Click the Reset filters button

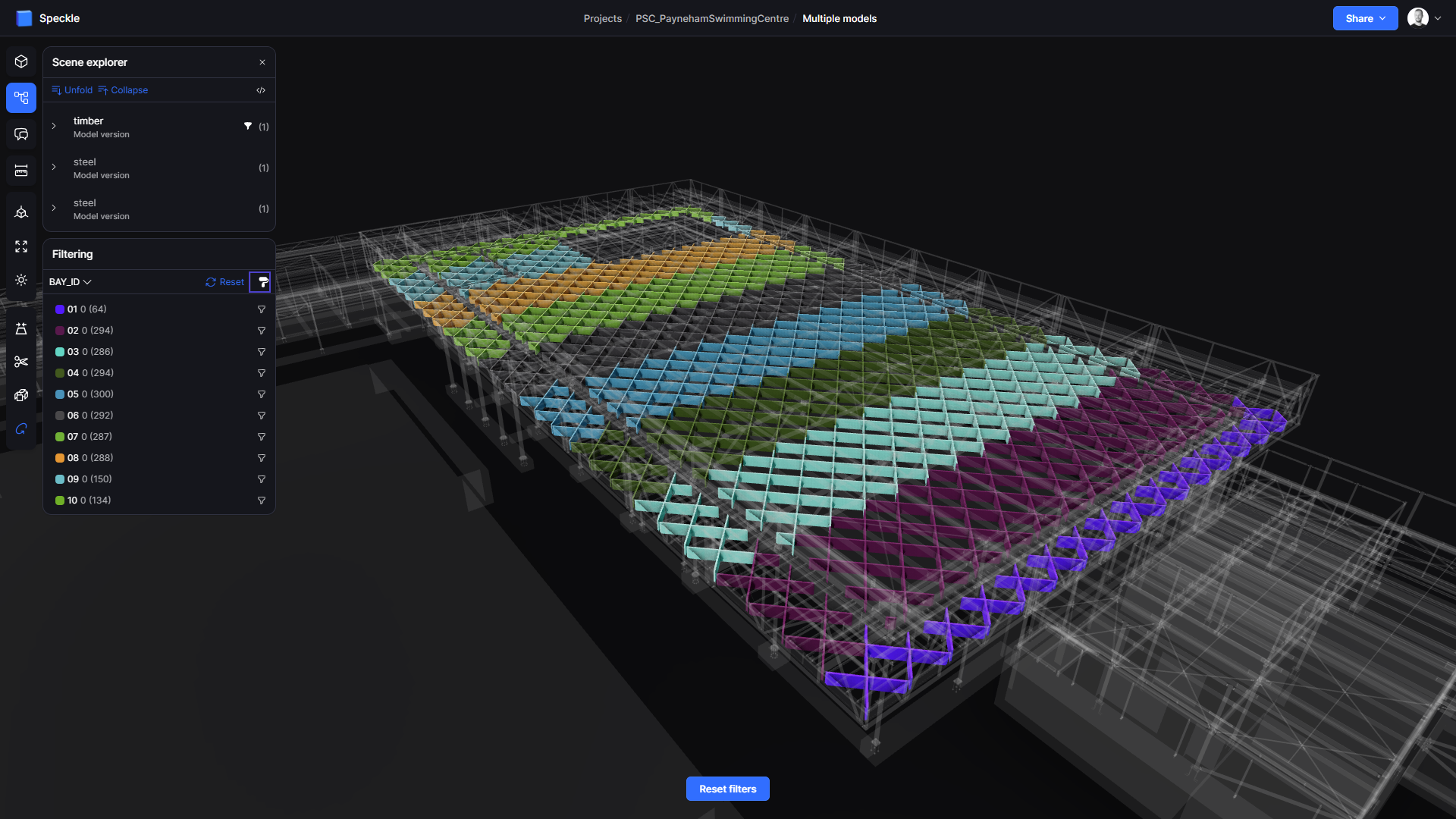[727, 789]
